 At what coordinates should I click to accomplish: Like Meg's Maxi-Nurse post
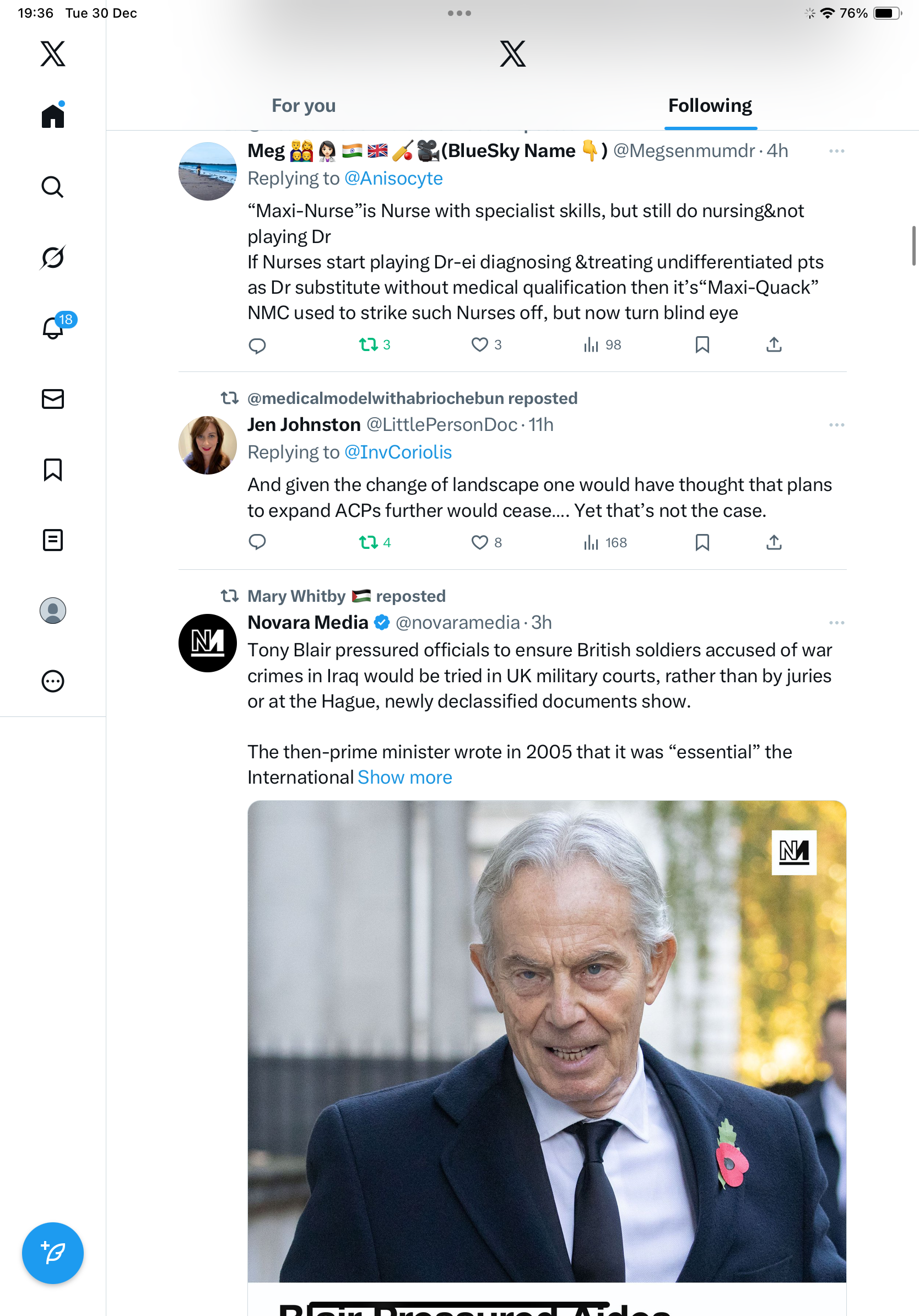(479, 344)
